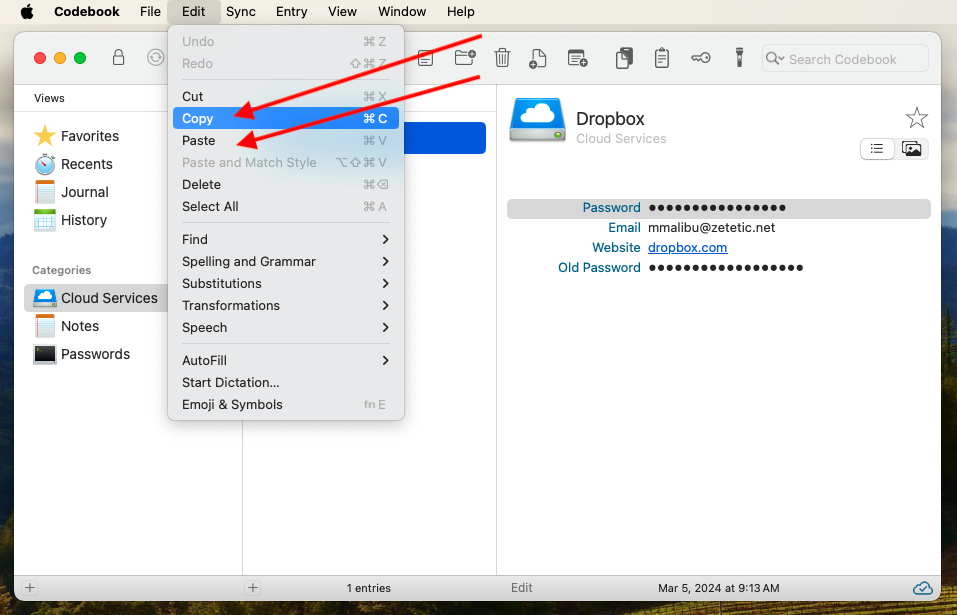
Task: Click the add field card icon
Action: pos(577,59)
